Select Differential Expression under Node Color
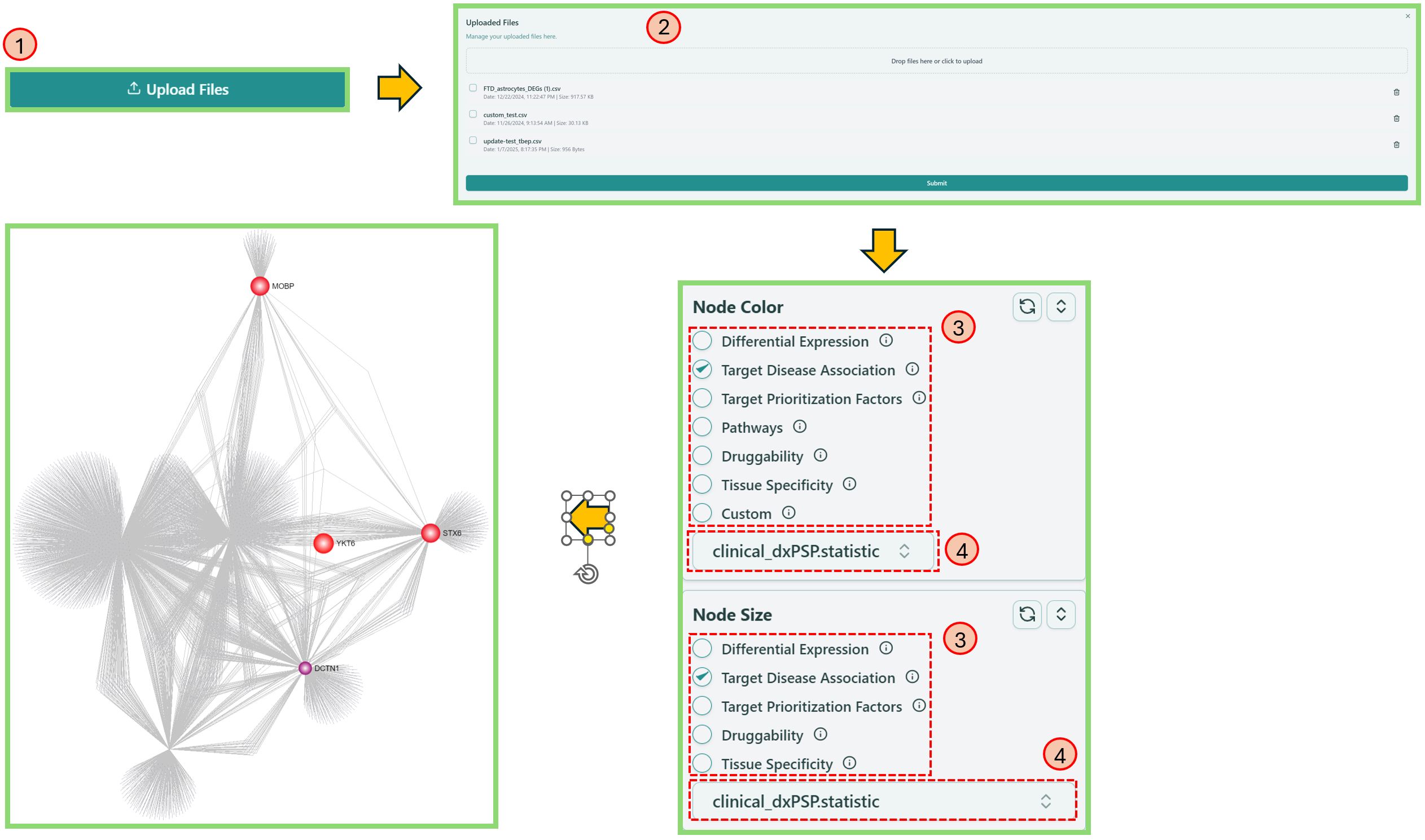1425x840 pixels. [702, 341]
